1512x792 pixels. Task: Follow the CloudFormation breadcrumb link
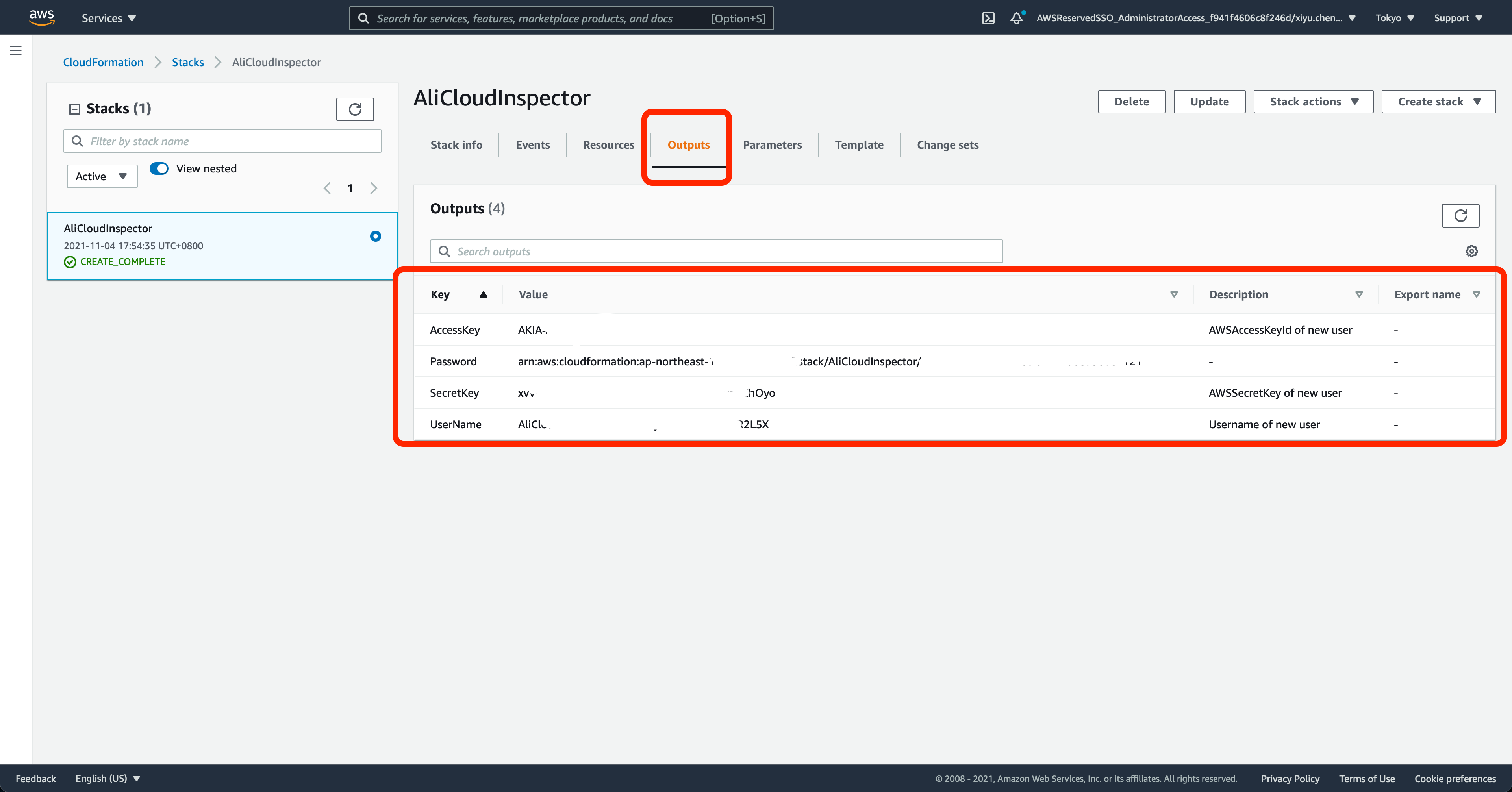(x=103, y=62)
